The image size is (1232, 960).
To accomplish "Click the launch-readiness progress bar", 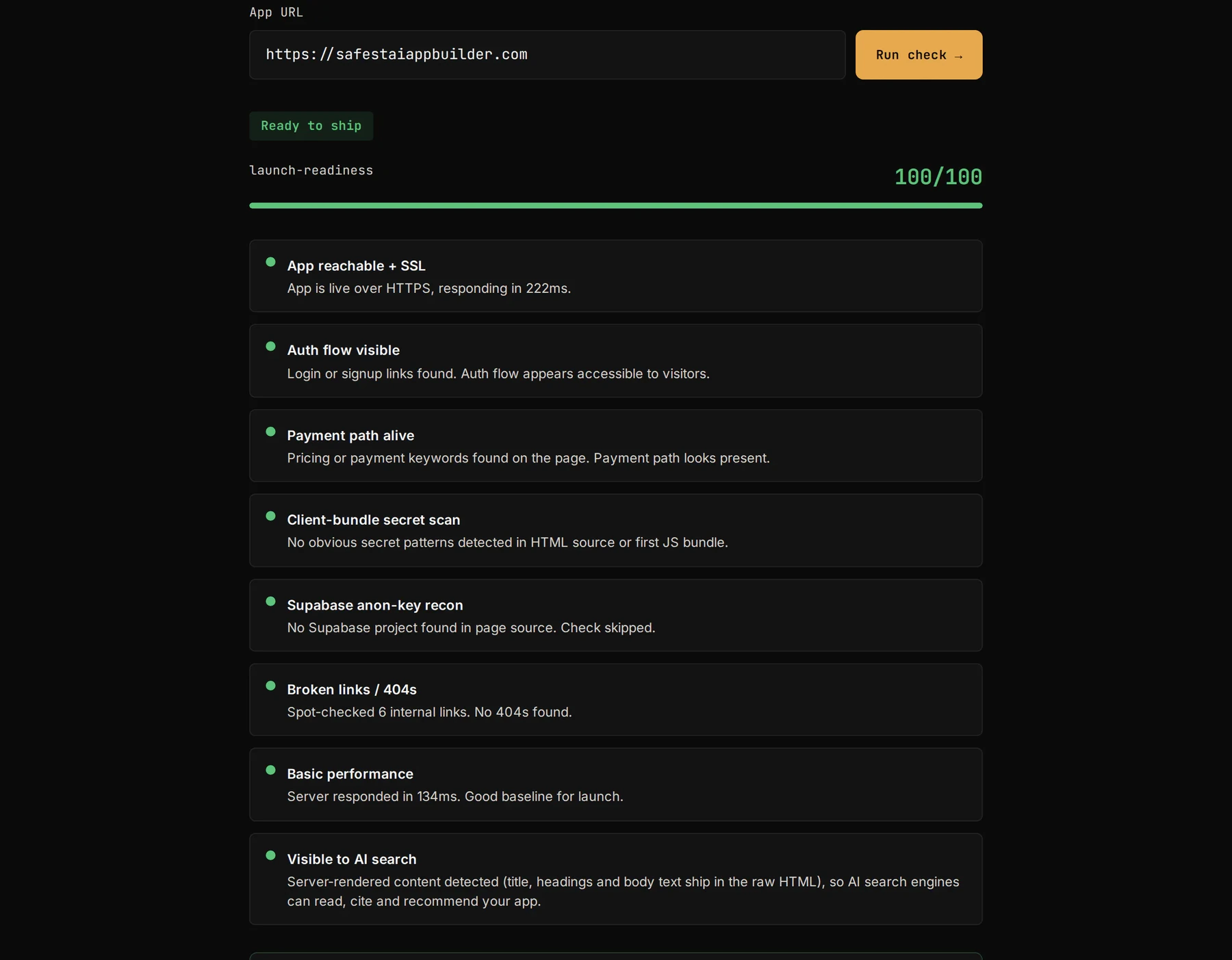I will point(616,205).
